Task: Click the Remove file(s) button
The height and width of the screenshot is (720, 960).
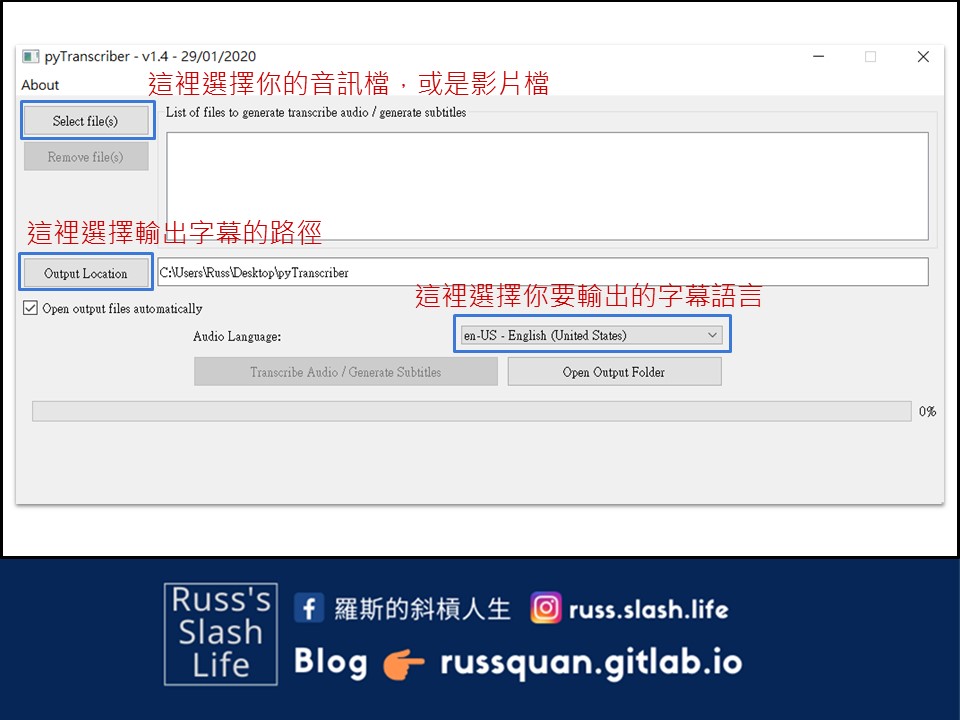Action: coord(86,157)
